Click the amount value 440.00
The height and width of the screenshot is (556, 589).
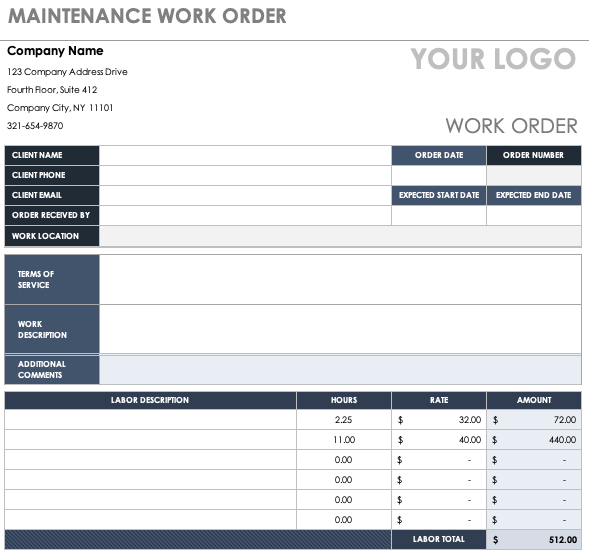[x=562, y=440]
